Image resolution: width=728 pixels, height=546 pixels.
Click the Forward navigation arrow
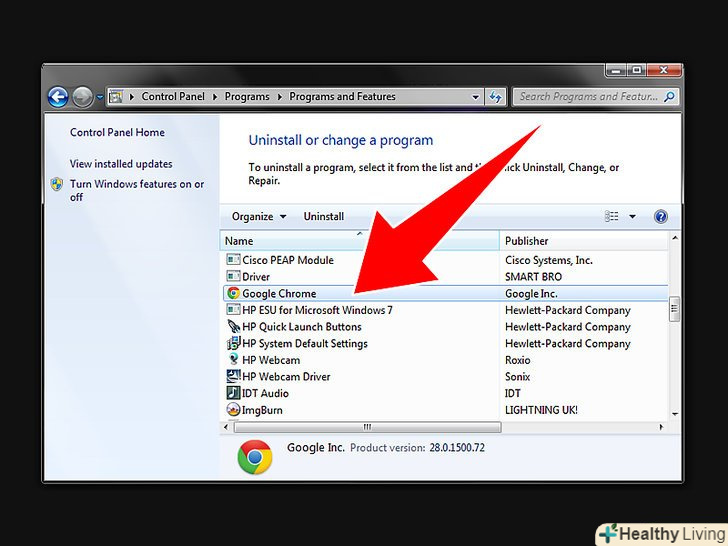(83, 97)
